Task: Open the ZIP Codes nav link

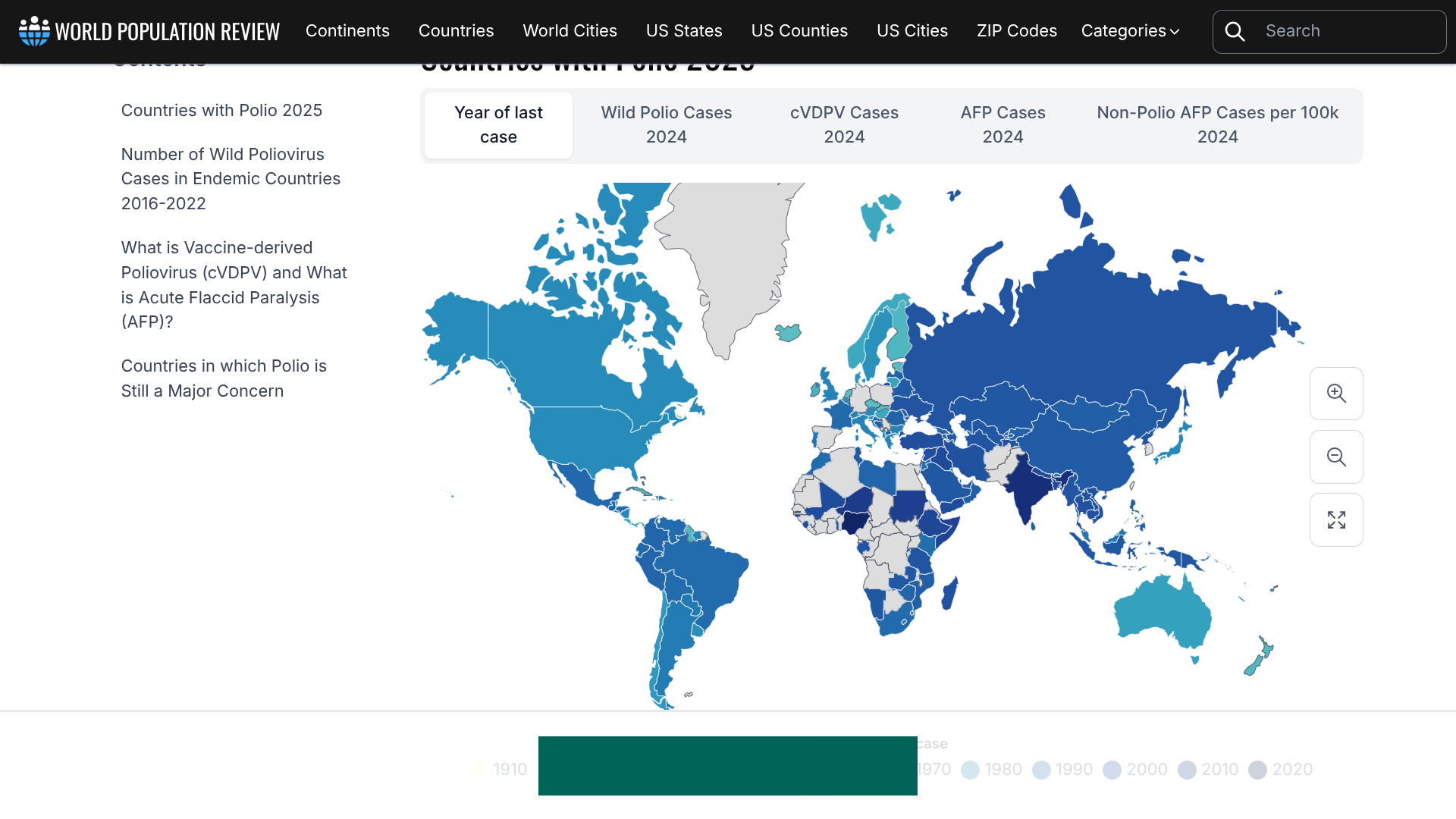Action: pyautogui.click(x=1016, y=31)
